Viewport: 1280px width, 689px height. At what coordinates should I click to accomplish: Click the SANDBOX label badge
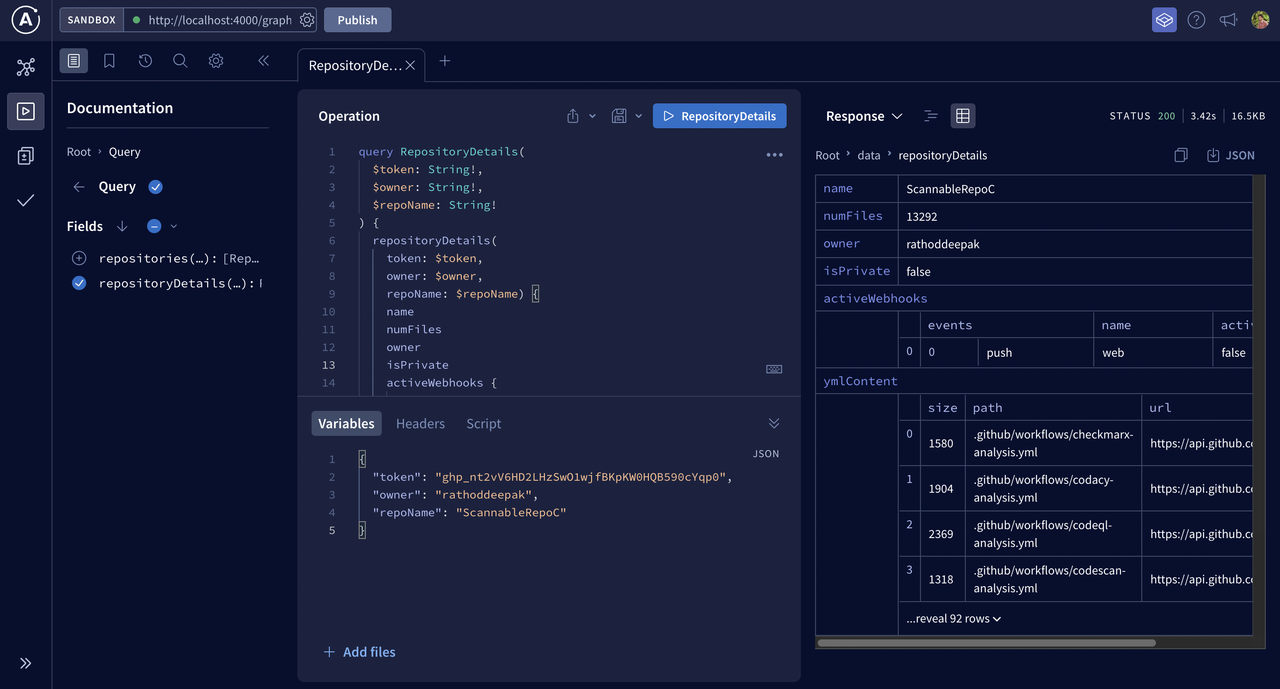[92, 20]
